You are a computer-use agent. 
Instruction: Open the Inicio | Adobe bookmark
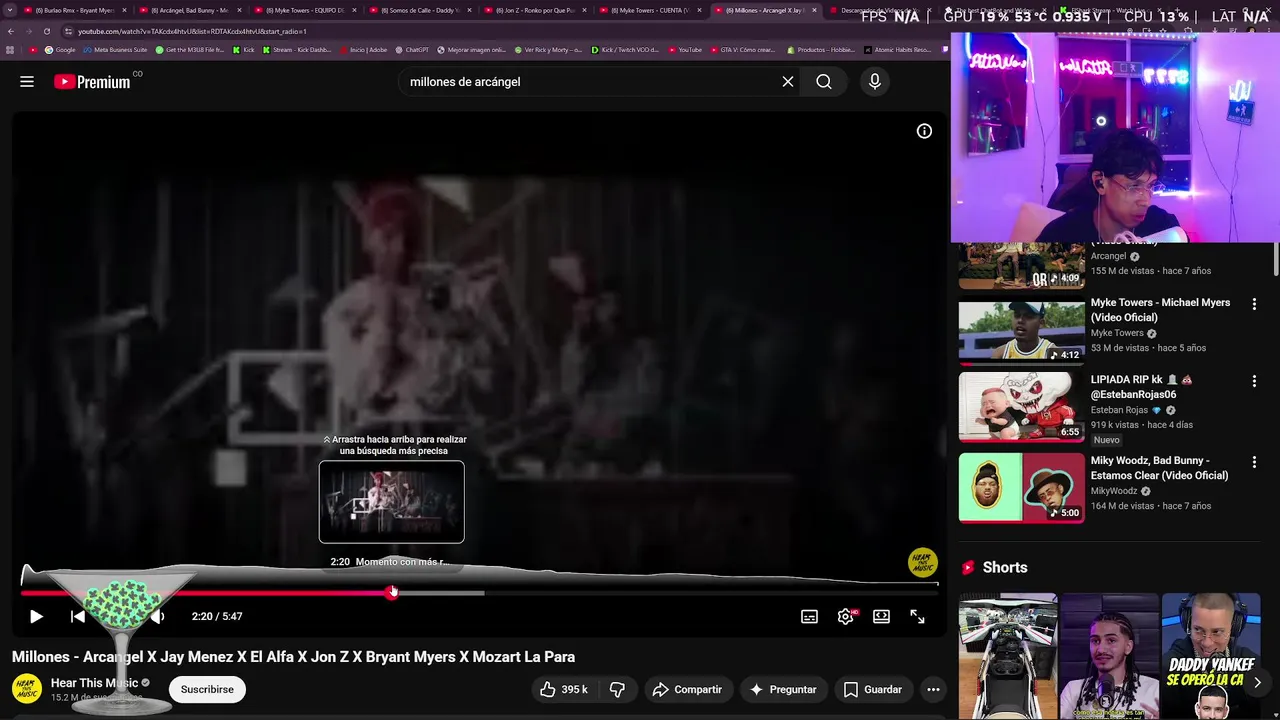tap(364, 50)
